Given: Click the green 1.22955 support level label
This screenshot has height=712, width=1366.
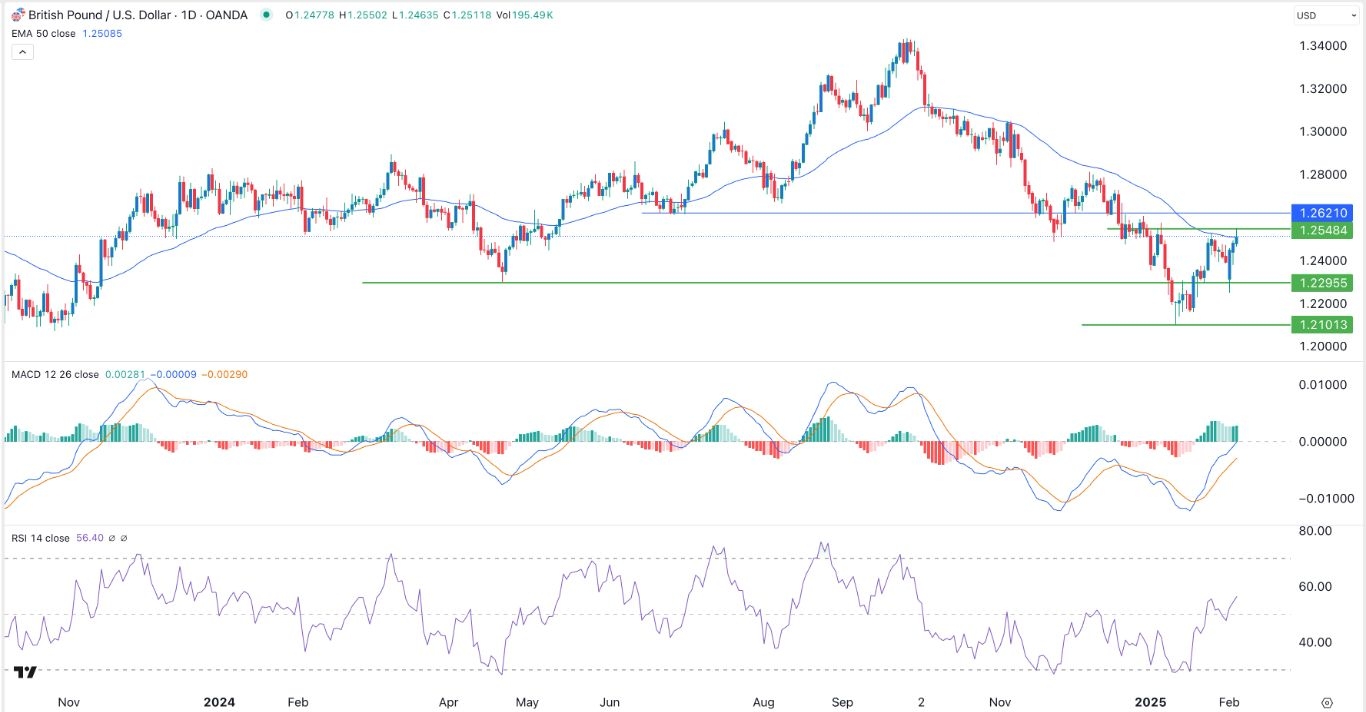Looking at the screenshot, I should tap(1322, 282).
